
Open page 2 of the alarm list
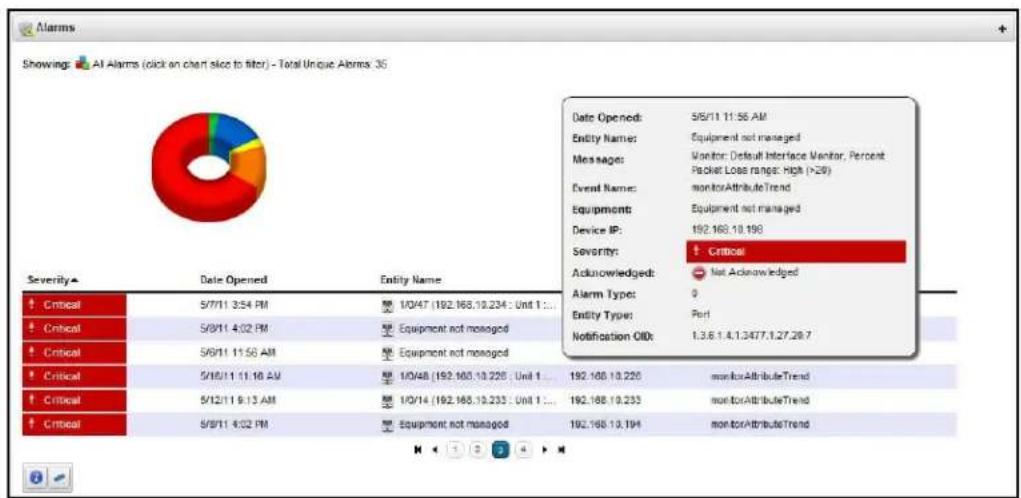pyautogui.click(x=477, y=449)
